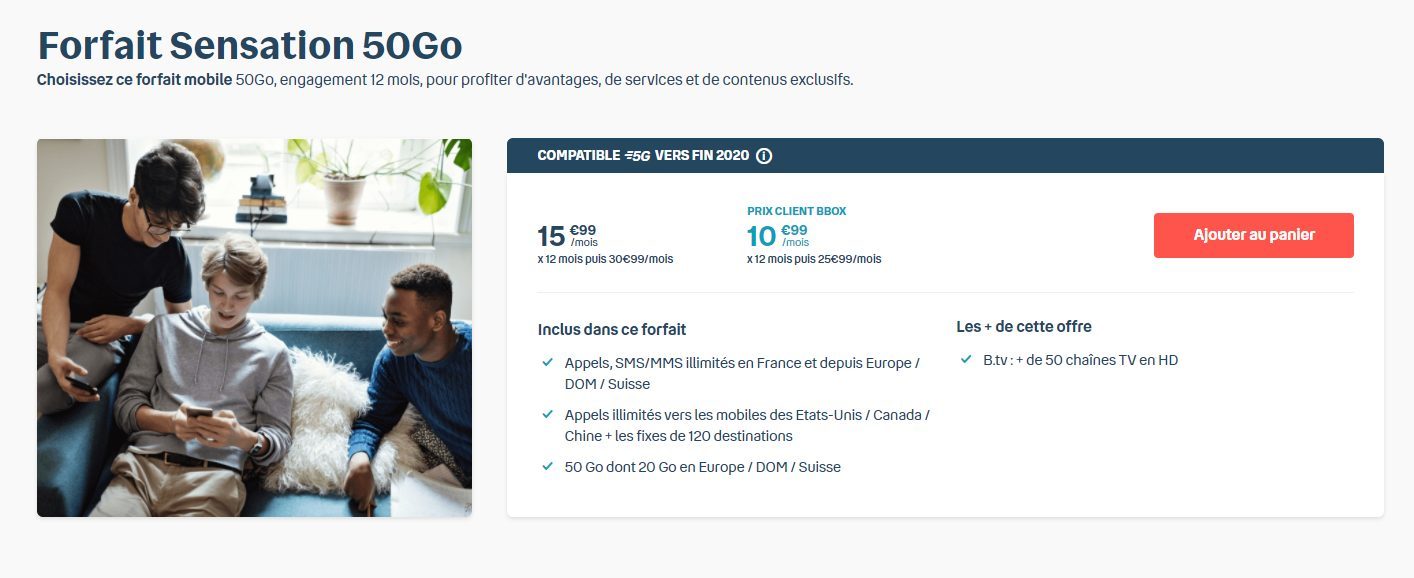
Task: Select the 15€99 per month price
Action: pos(568,236)
